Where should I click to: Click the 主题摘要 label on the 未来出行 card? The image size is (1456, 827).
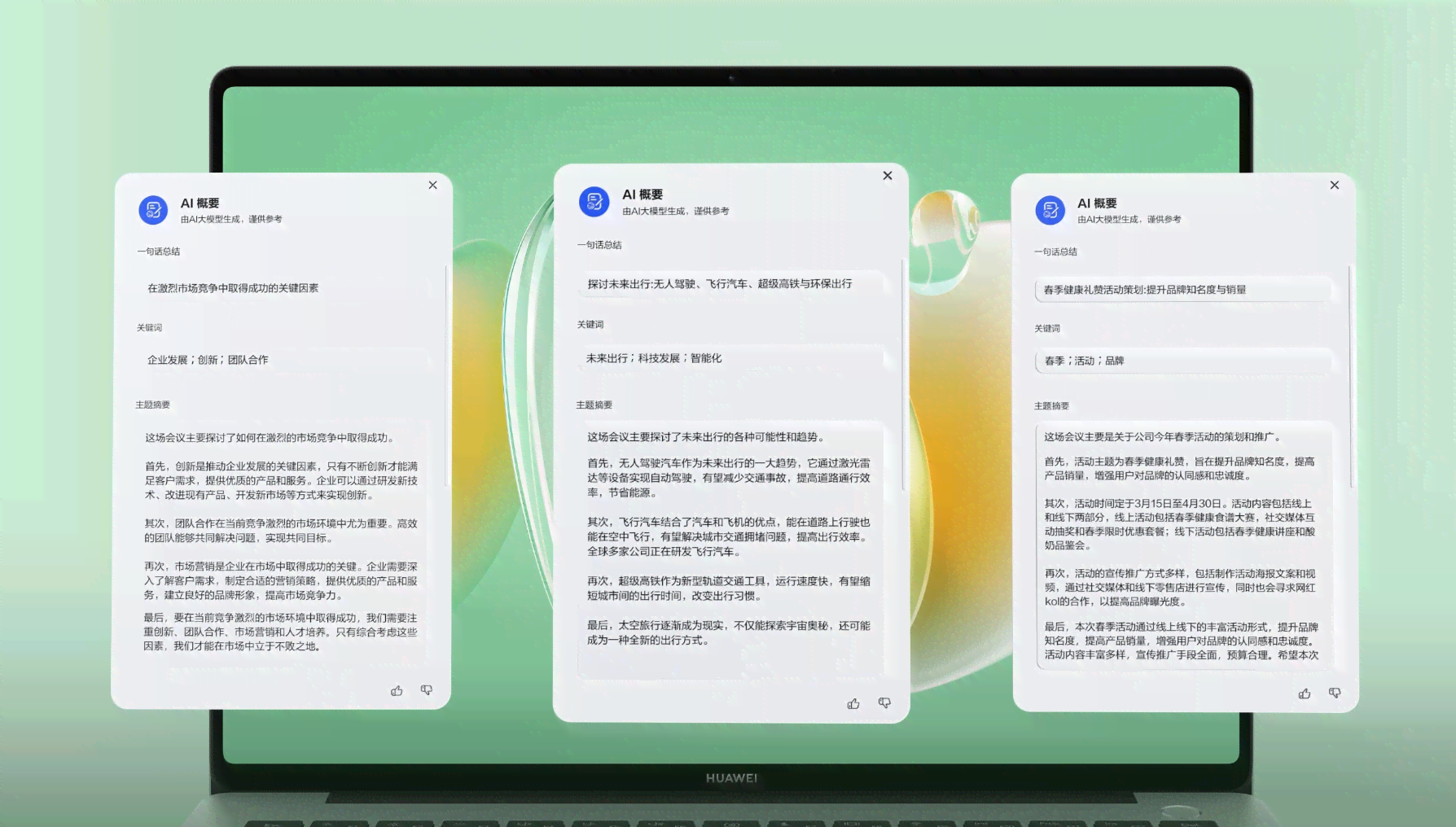(594, 405)
